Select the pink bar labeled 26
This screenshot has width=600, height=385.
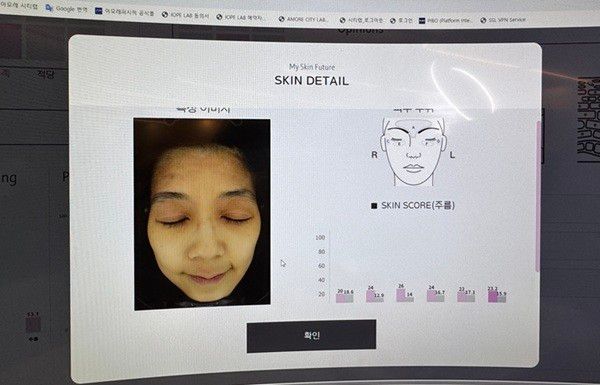pos(401,295)
